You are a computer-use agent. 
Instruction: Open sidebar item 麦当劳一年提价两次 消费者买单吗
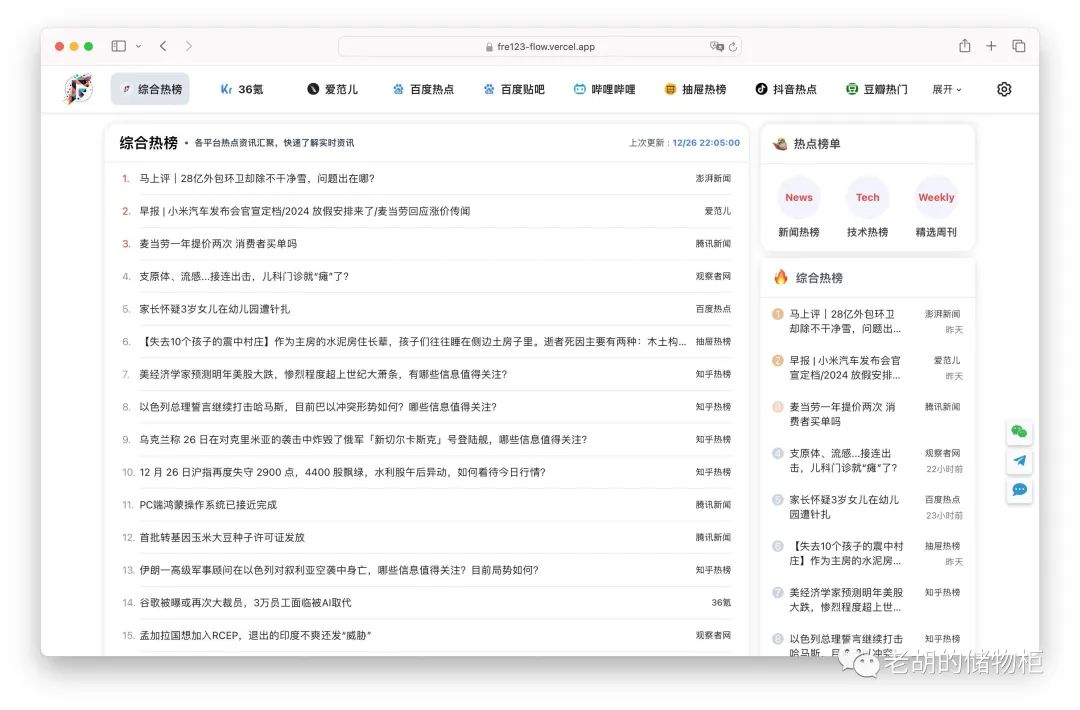[x=842, y=414]
